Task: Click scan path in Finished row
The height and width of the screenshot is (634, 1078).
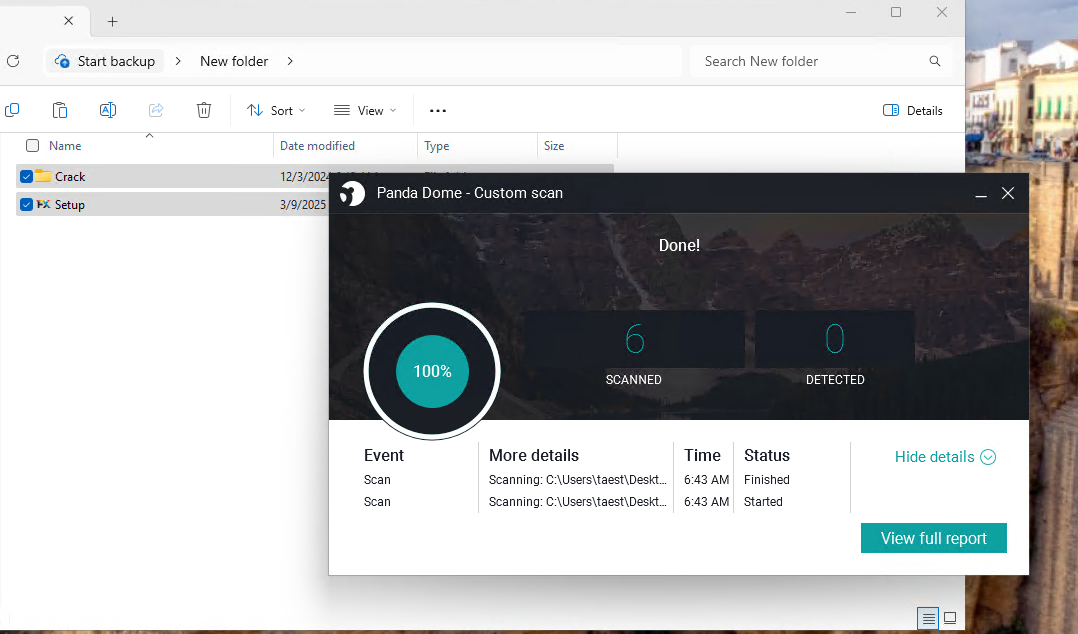Action: (x=578, y=480)
